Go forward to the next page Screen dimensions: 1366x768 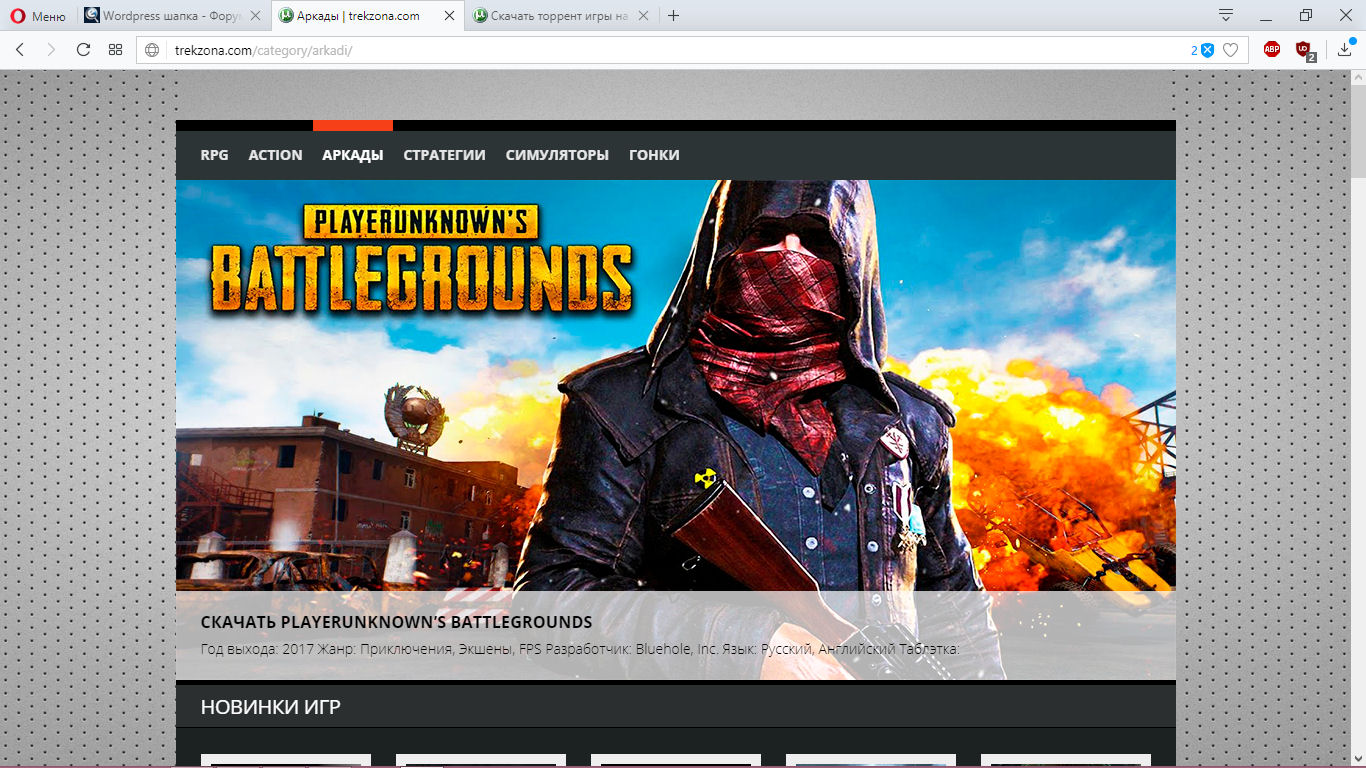click(x=51, y=50)
